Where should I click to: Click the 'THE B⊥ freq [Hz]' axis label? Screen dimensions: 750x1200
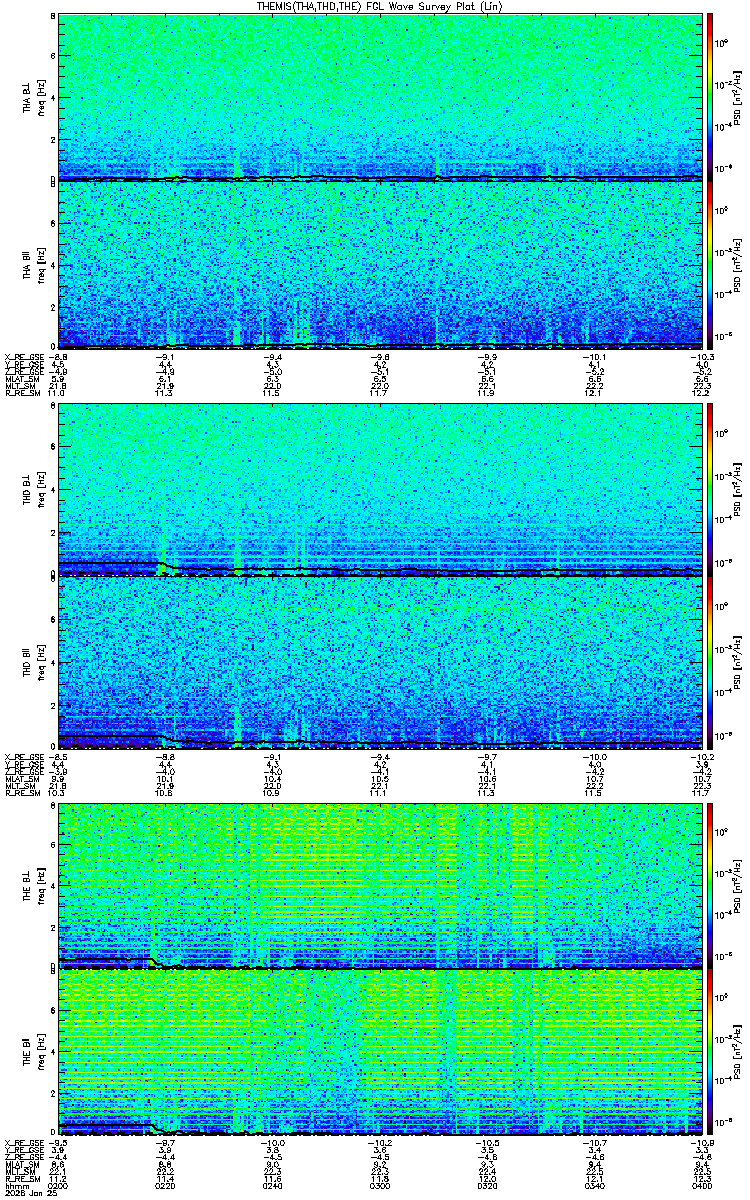[x=33, y=885]
